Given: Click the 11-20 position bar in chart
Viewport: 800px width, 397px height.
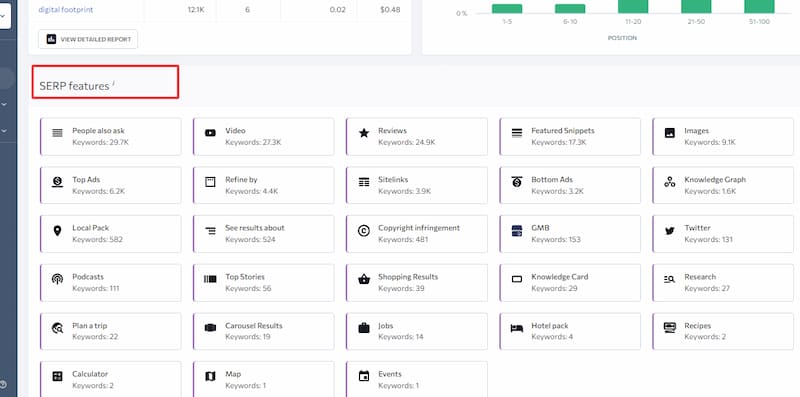Looking at the screenshot, I should click(633, 7).
